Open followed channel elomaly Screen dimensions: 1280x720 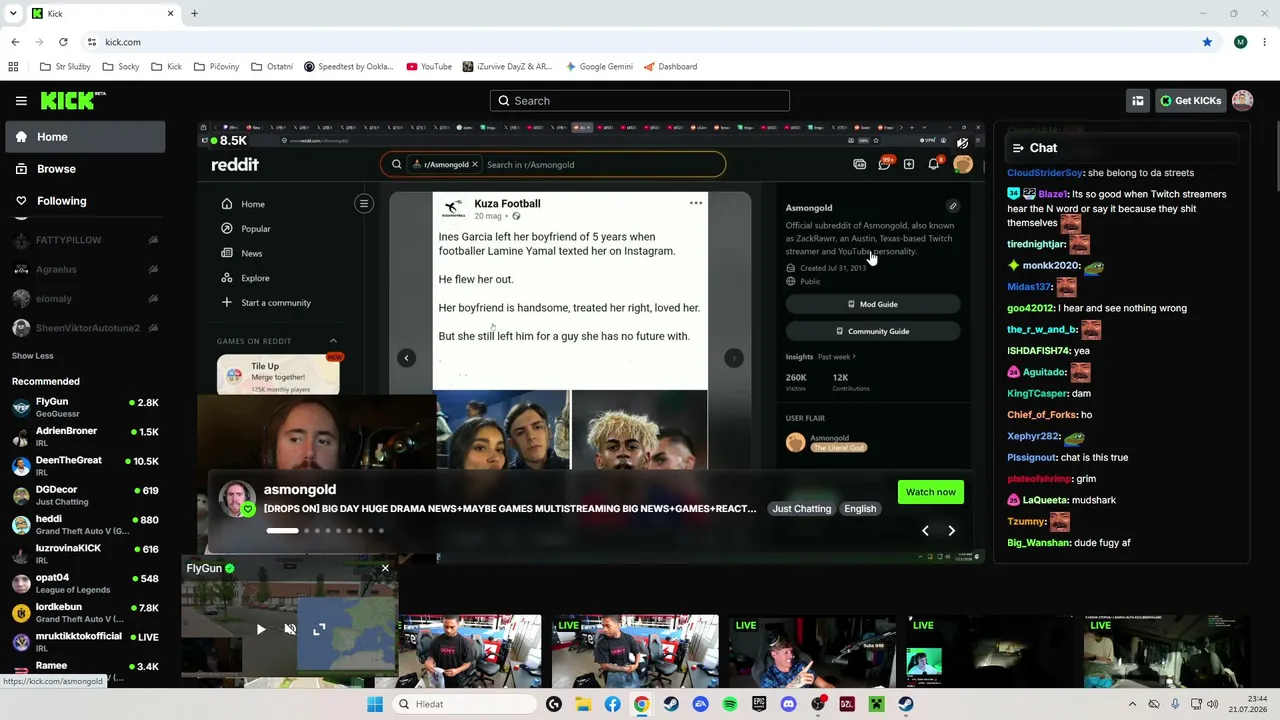coord(85,298)
